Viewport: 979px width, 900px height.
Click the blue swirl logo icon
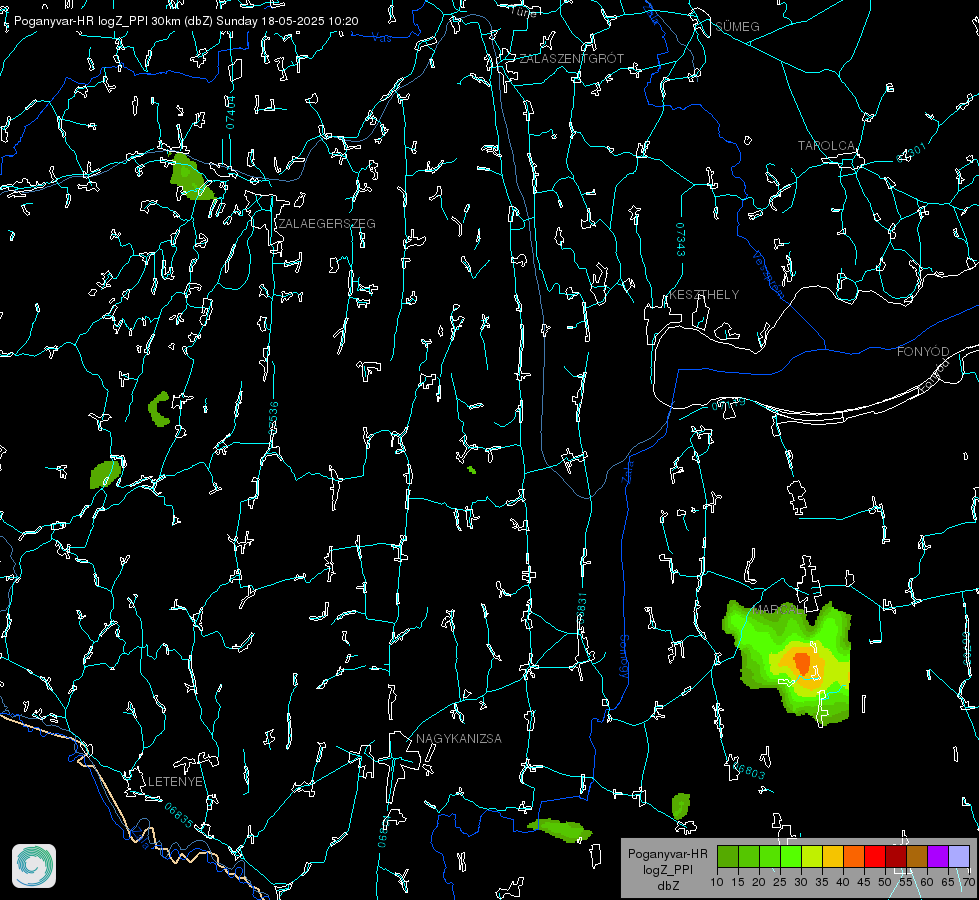(x=34, y=866)
